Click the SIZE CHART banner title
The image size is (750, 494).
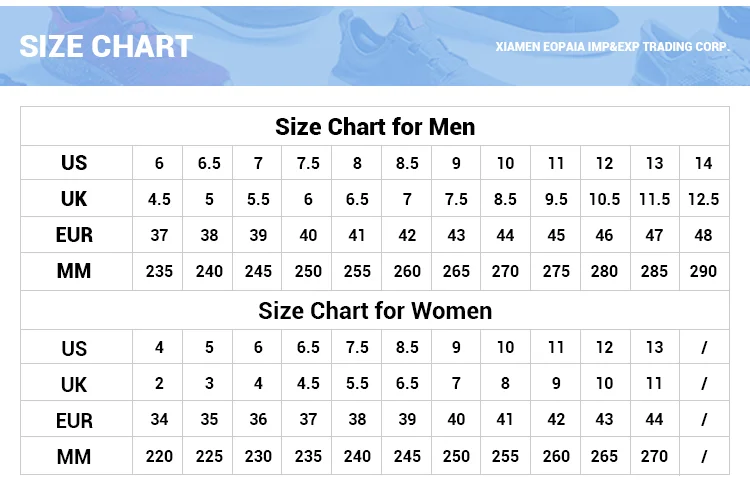tap(106, 46)
